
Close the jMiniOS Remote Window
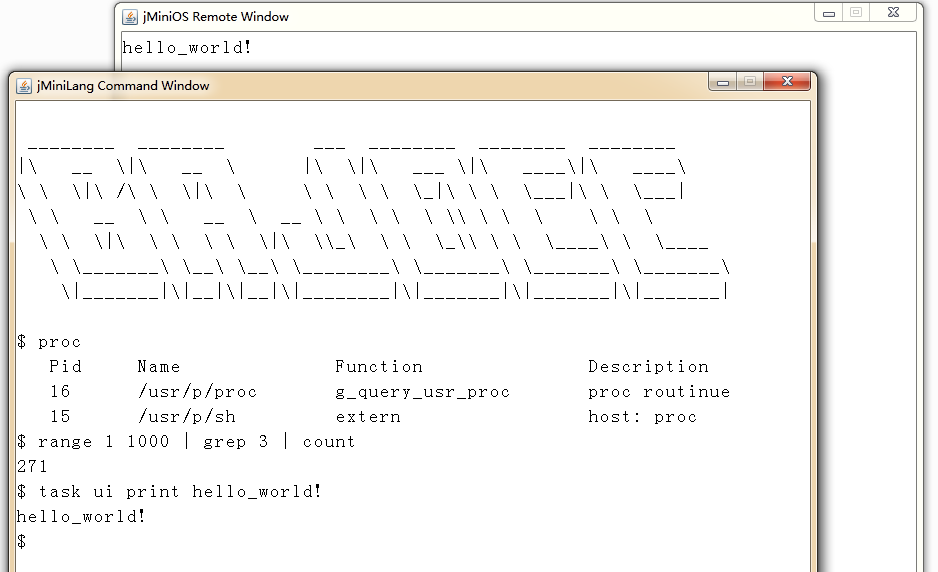pos(893,13)
